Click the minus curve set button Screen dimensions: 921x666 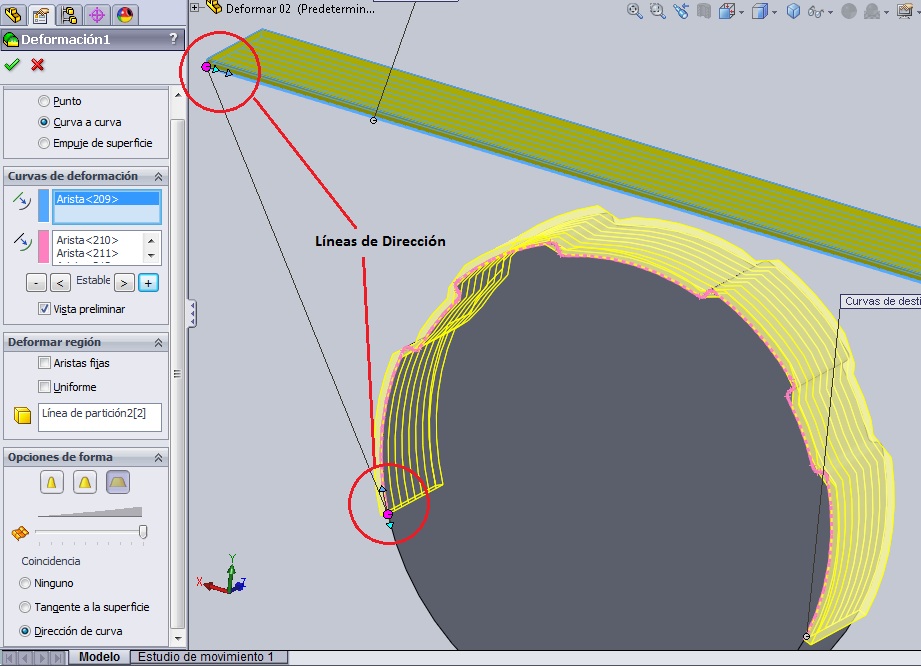pos(36,283)
